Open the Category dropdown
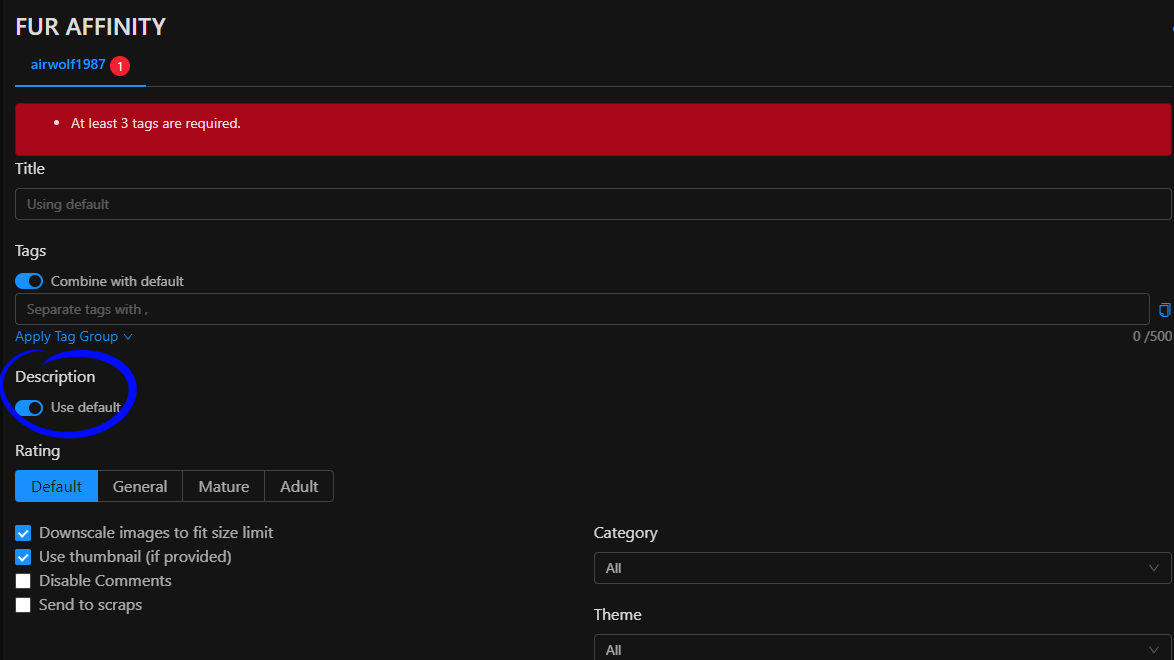Viewport: 1174px width, 660px height. tap(881, 568)
